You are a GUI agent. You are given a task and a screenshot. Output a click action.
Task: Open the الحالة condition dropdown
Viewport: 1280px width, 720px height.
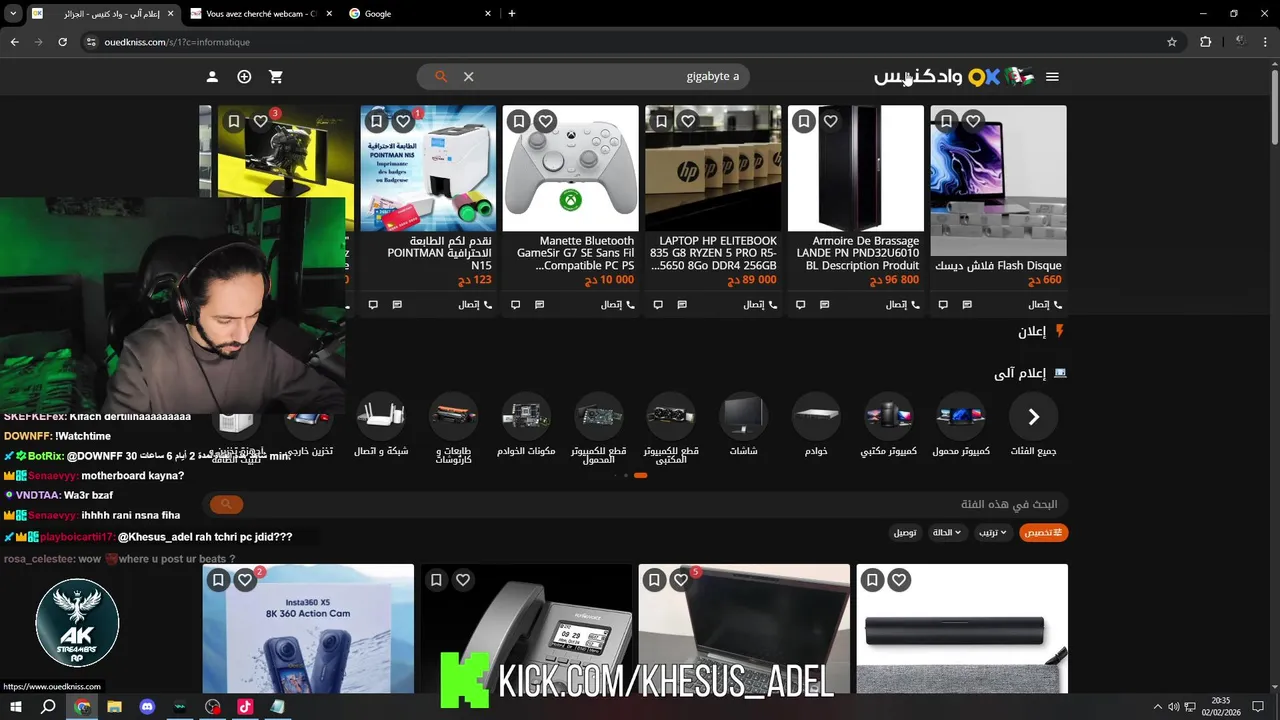click(x=946, y=533)
